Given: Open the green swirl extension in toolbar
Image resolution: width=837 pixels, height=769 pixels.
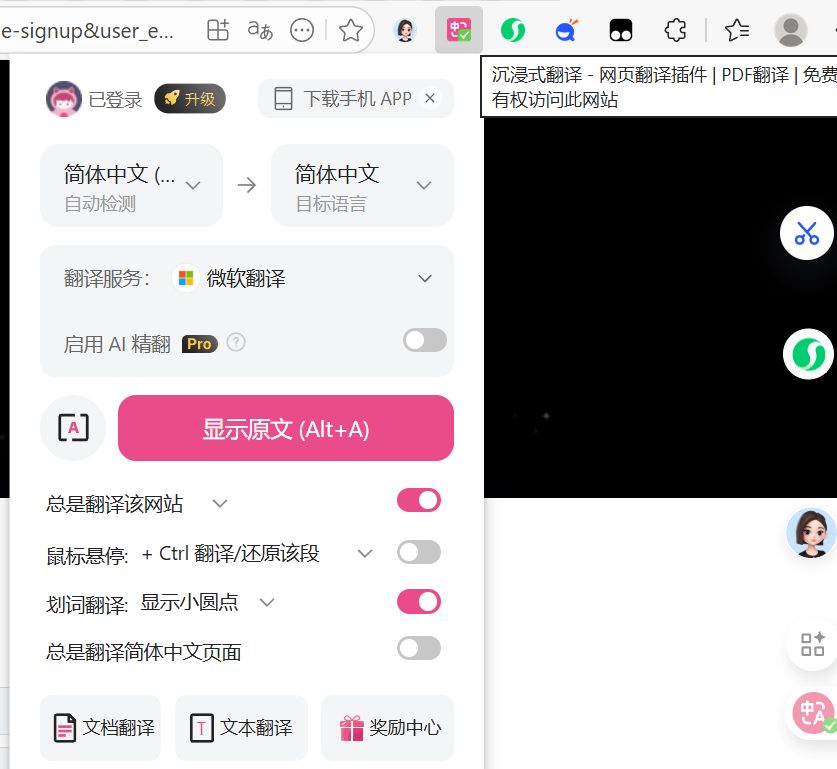Looking at the screenshot, I should click(513, 30).
